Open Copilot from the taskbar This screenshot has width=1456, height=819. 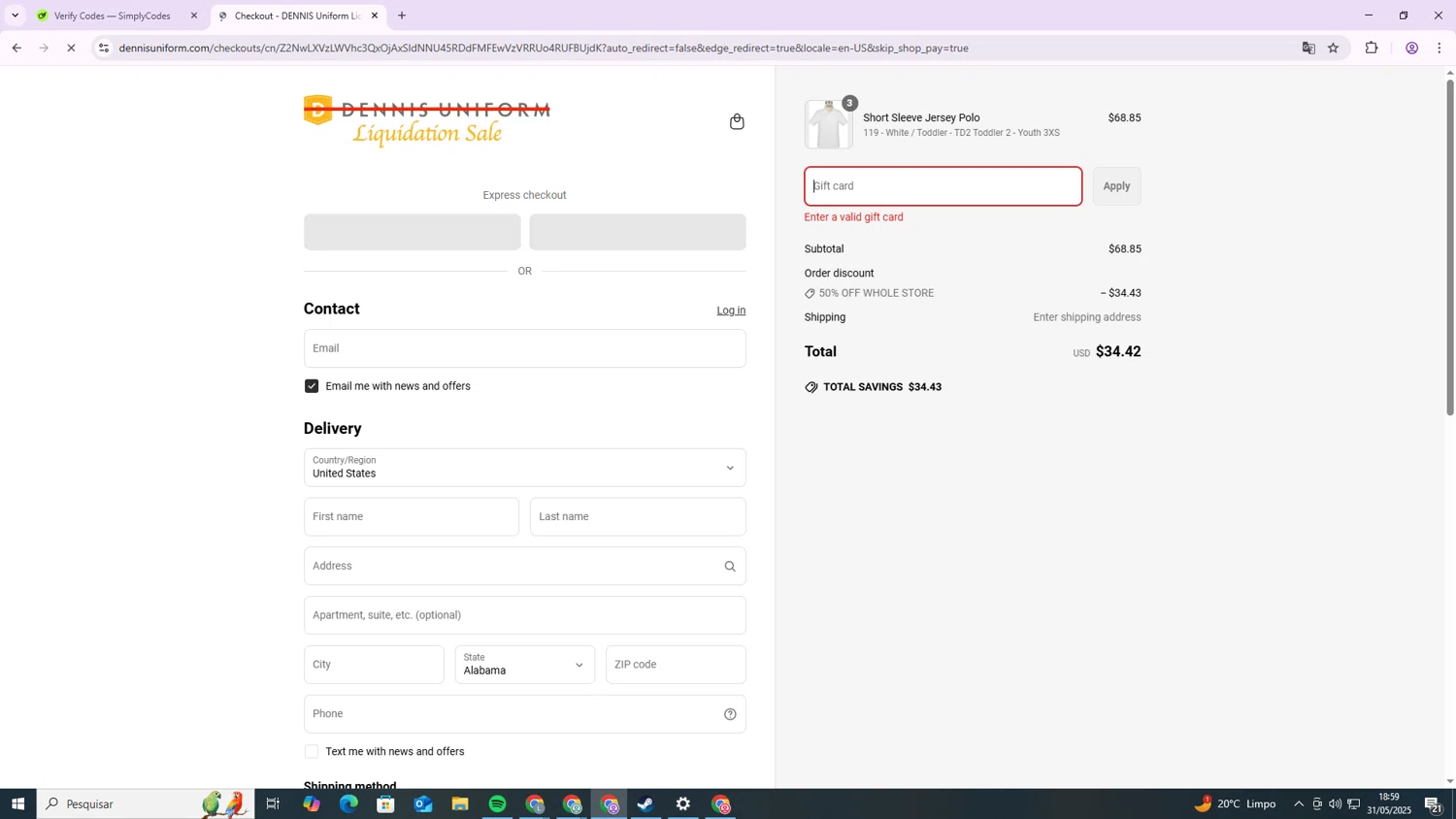(x=311, y=804)
